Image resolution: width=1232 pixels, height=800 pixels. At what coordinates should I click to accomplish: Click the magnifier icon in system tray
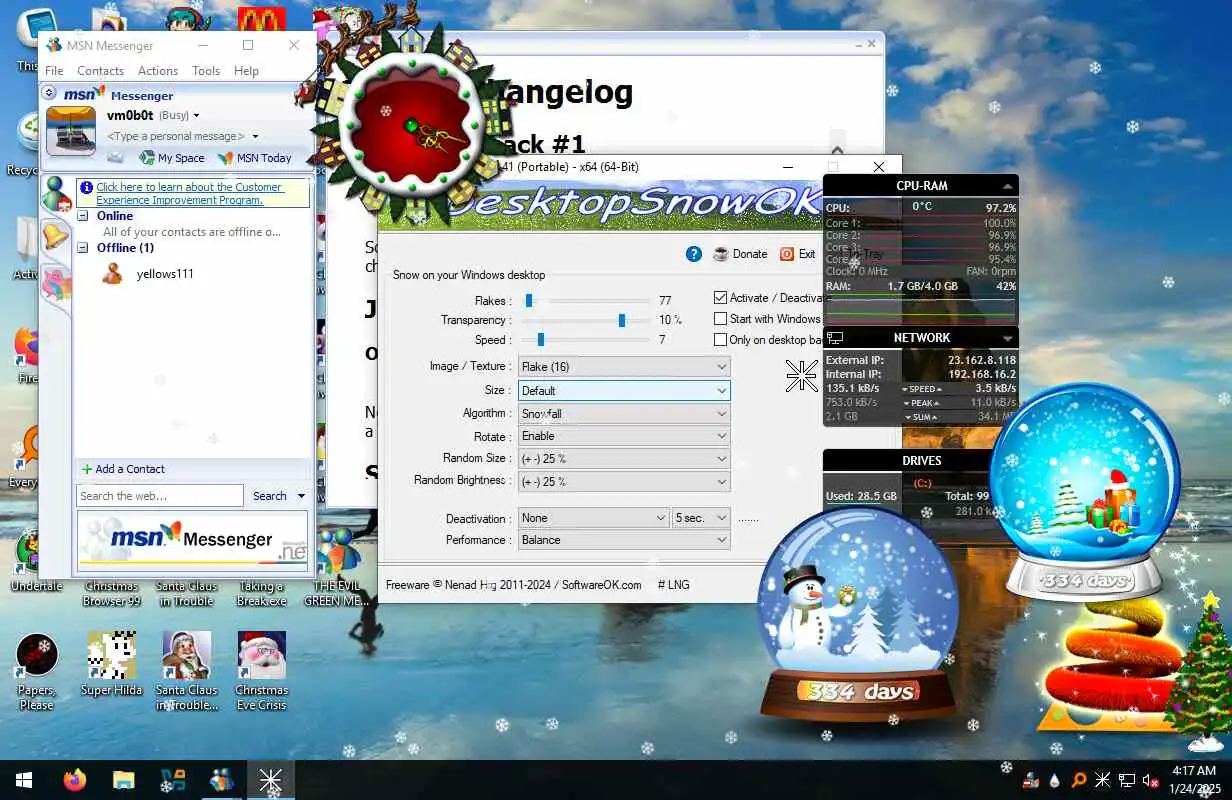(x=1079, y=780)
